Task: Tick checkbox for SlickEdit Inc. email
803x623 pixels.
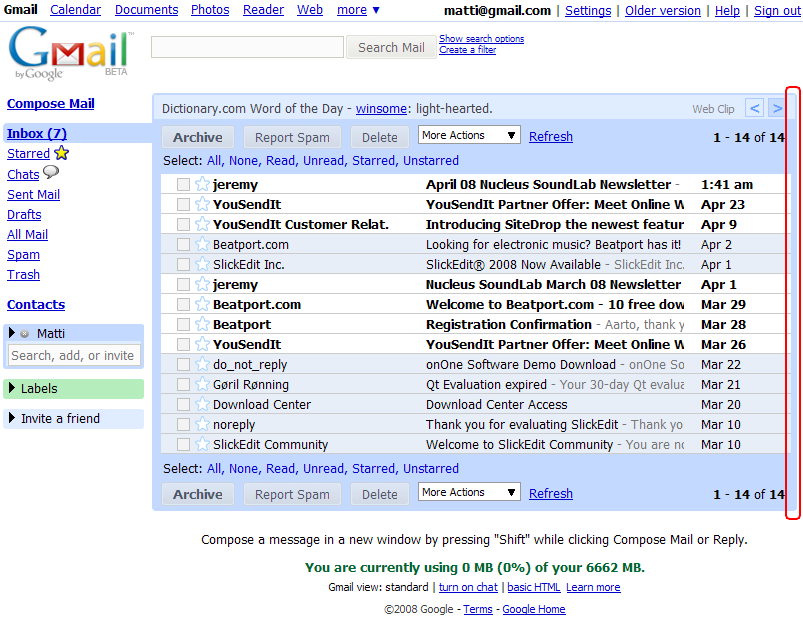Action: click(183, 264)
